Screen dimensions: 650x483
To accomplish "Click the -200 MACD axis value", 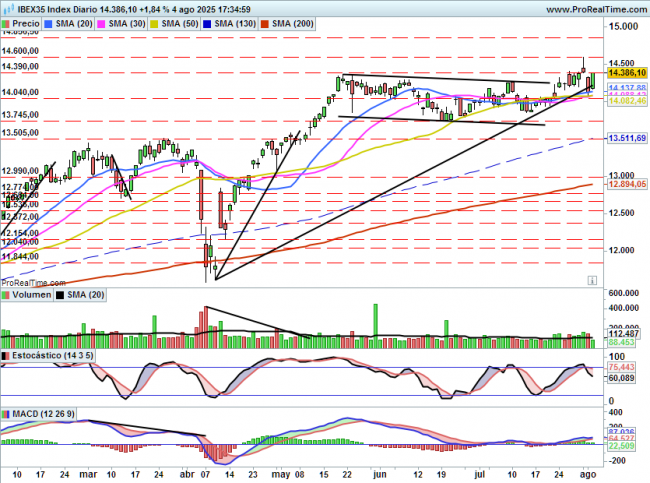I will [x=618, y=461].
